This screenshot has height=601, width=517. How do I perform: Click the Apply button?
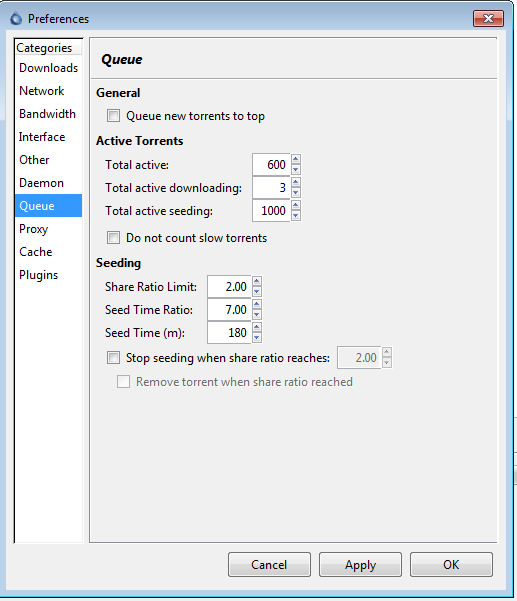[360, 565]
